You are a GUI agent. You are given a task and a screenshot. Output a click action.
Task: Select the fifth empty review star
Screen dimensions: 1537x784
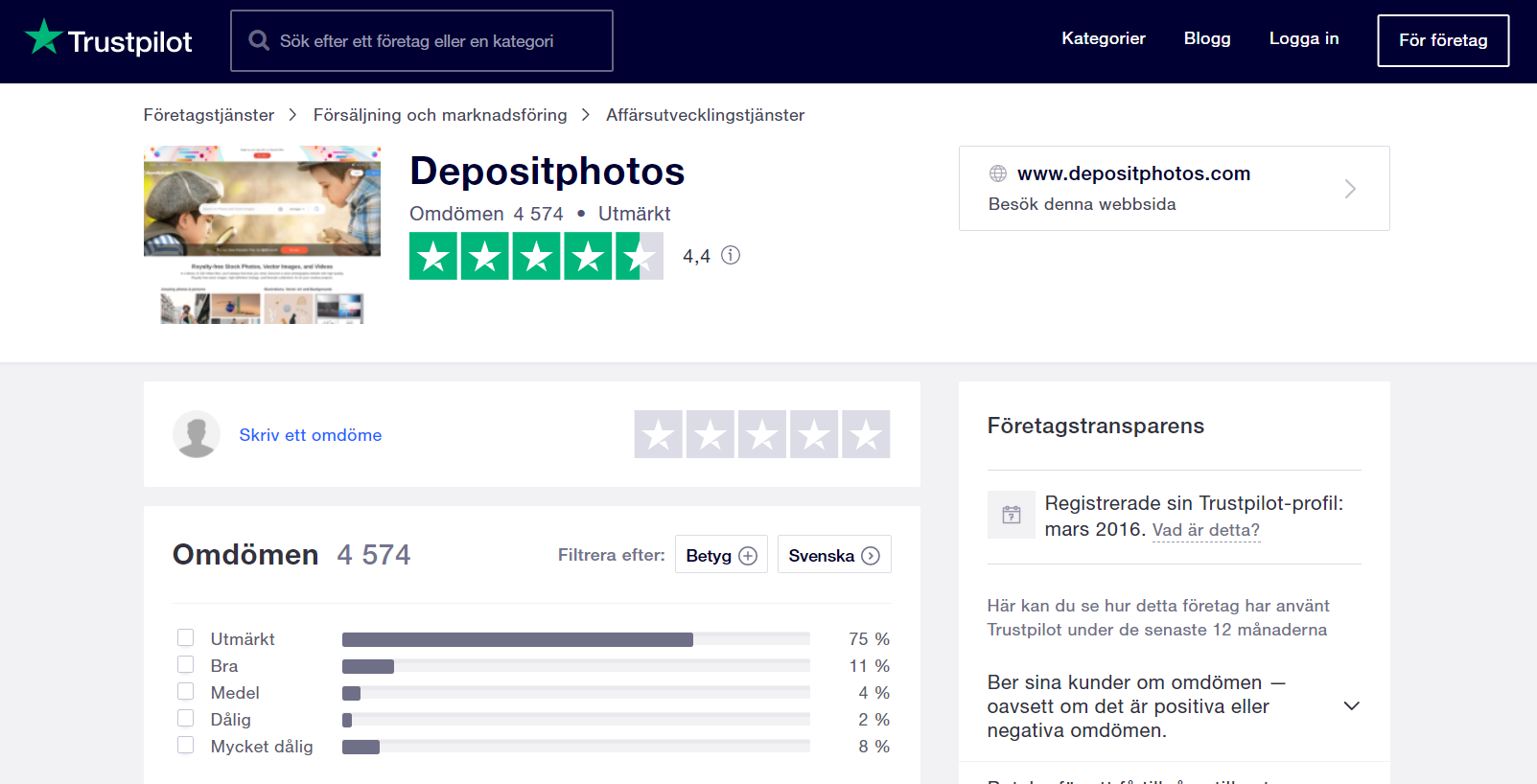[x=866, y=434]
